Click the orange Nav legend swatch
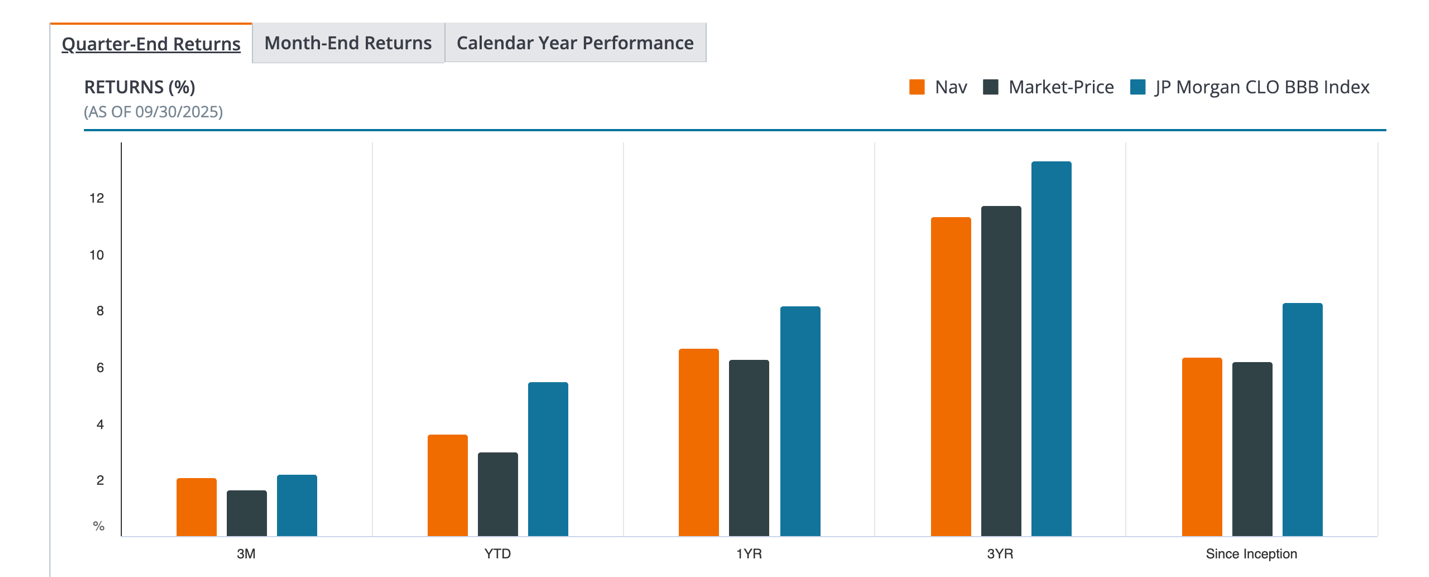This screenshot has width=1429, height=577. (917, 87)
